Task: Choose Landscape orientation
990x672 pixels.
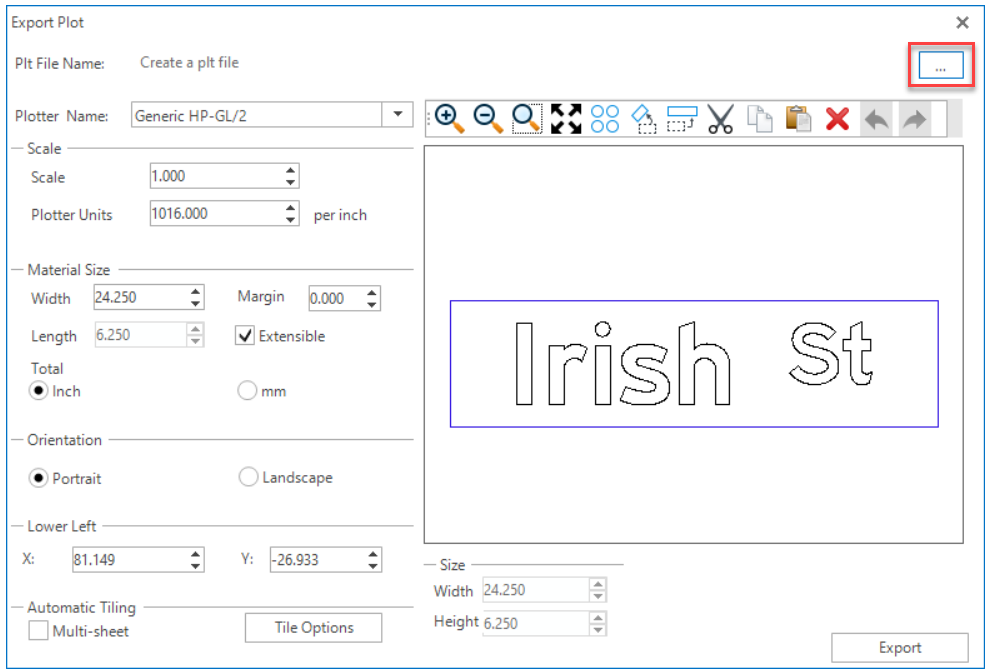Action: [x=248, y=477]
